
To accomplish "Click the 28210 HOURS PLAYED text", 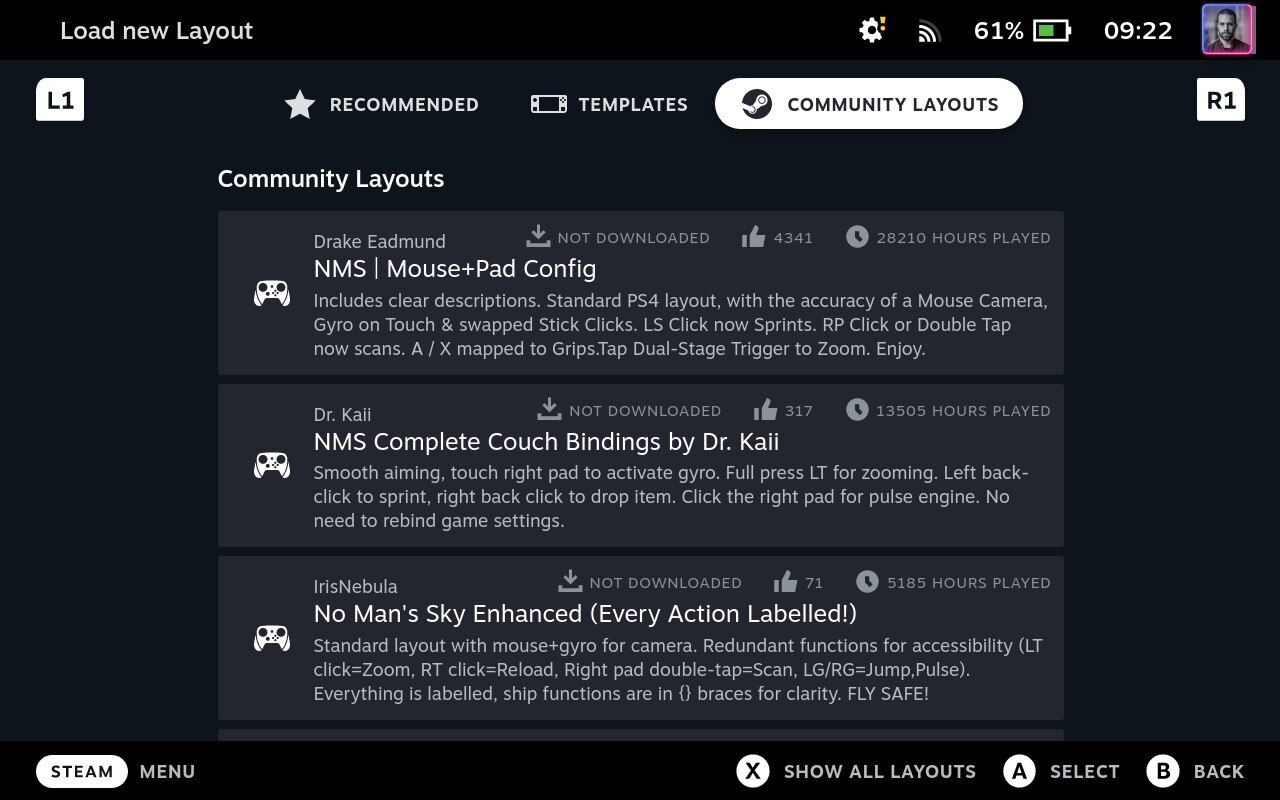I will click(964, 238).
